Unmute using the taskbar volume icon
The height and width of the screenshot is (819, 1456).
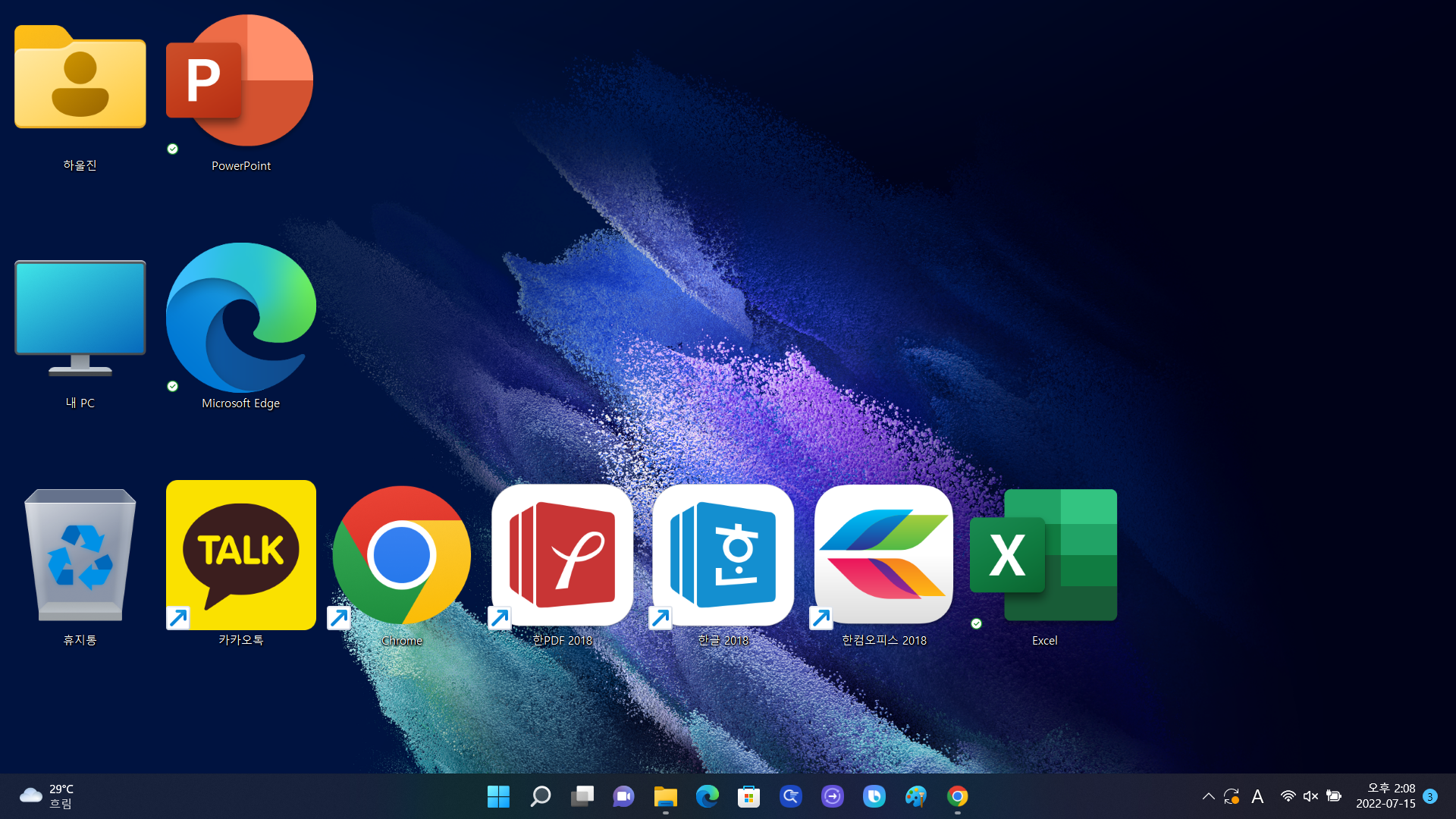[x=1310, y=796]
